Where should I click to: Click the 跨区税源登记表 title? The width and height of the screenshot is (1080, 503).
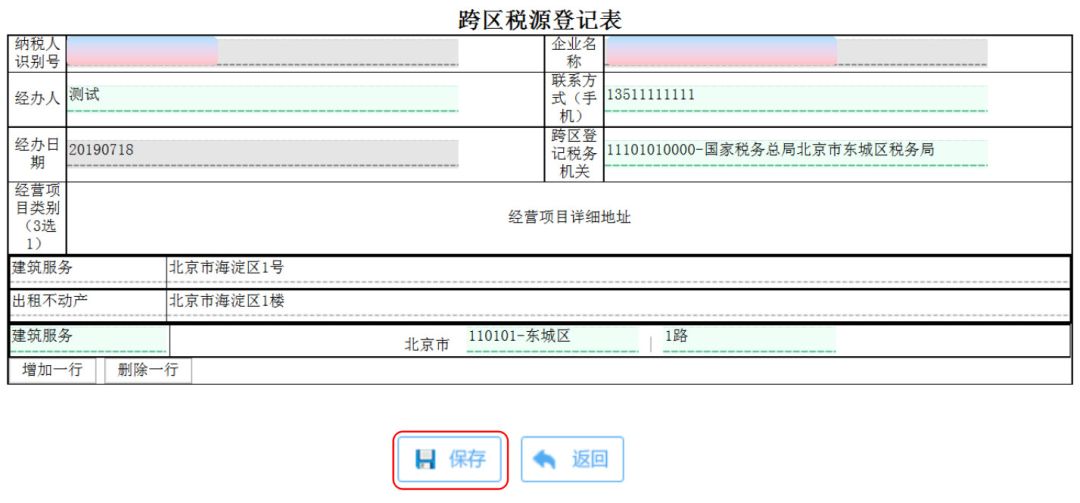pos(540,19)
